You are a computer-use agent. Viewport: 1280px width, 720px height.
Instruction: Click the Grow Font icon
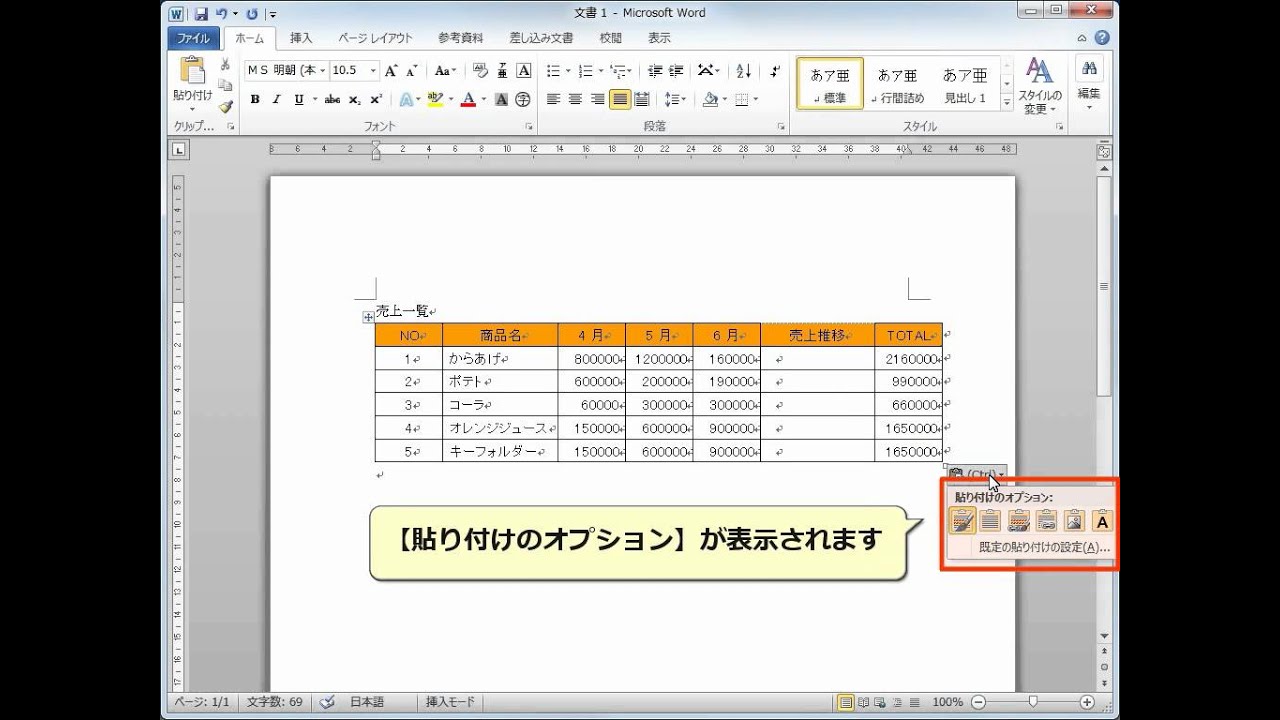tap(391, 71)
